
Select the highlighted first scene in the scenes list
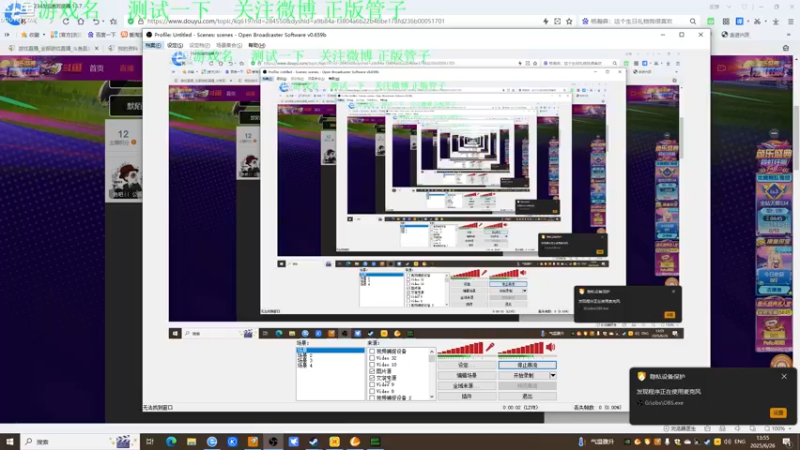[330, 351]
